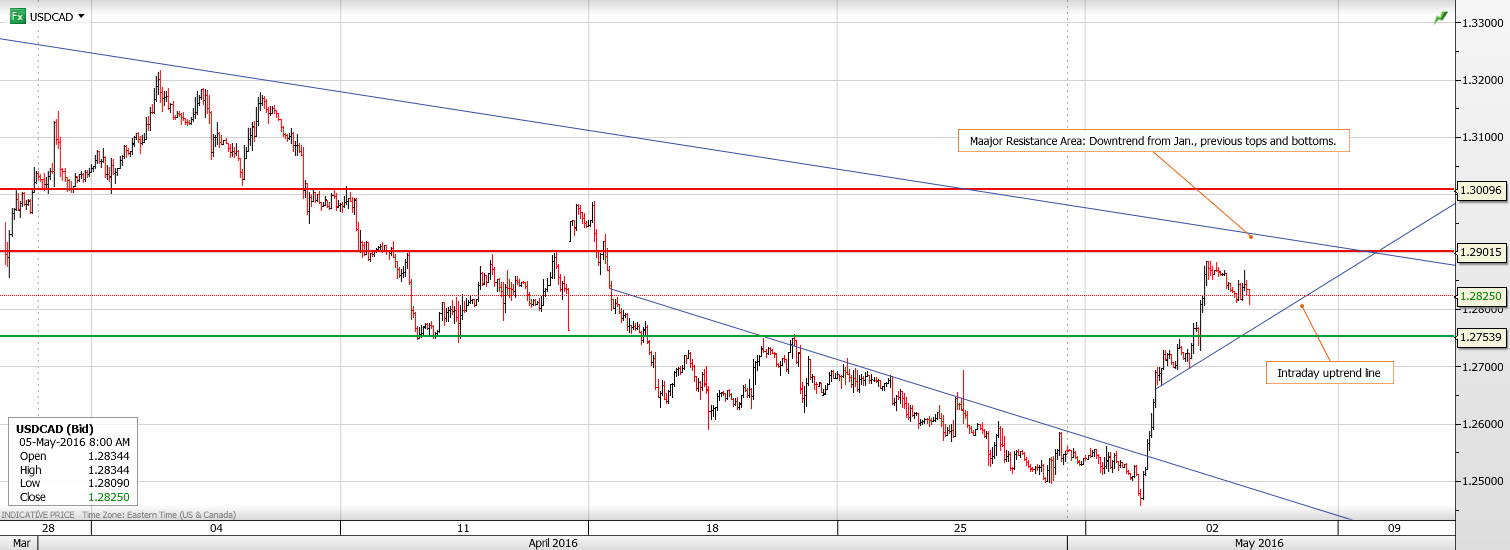Click the green Fx instrument icon

[17, 16]
